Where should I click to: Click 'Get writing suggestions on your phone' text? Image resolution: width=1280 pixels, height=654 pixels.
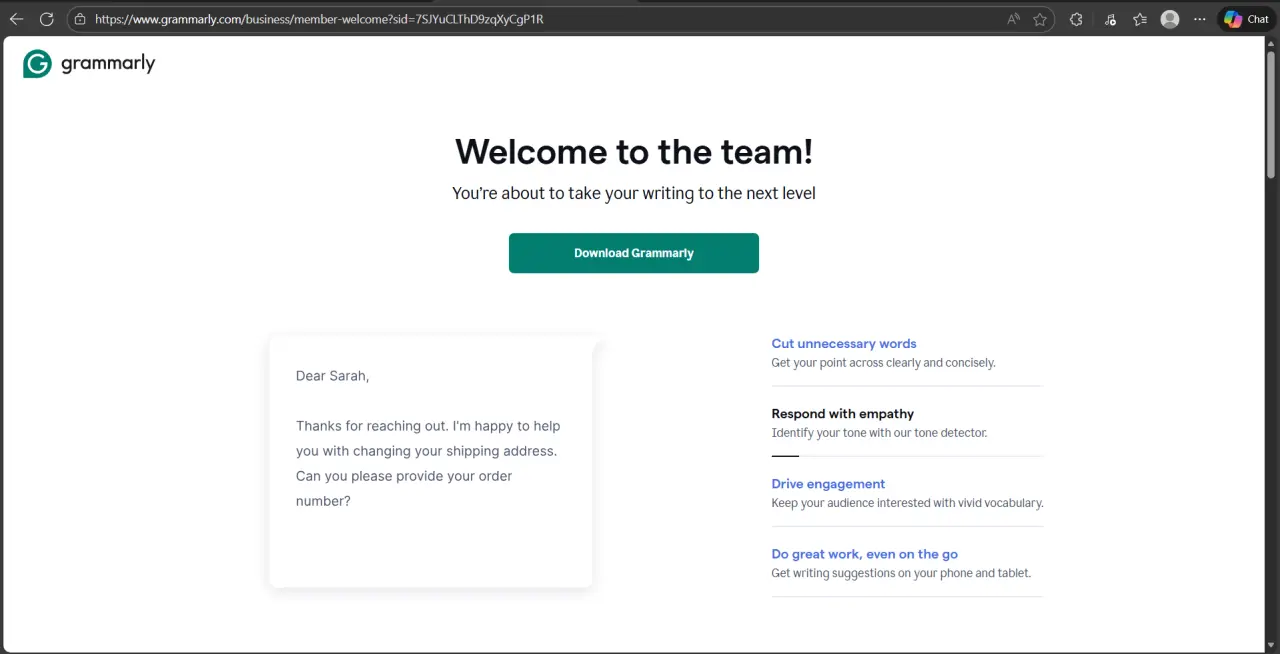901,573
